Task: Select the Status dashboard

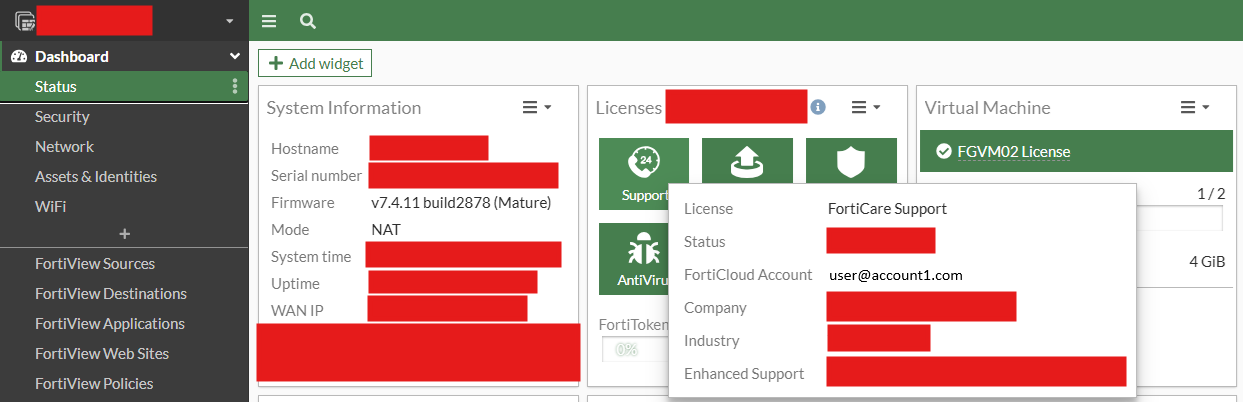Action: (124, 87)
